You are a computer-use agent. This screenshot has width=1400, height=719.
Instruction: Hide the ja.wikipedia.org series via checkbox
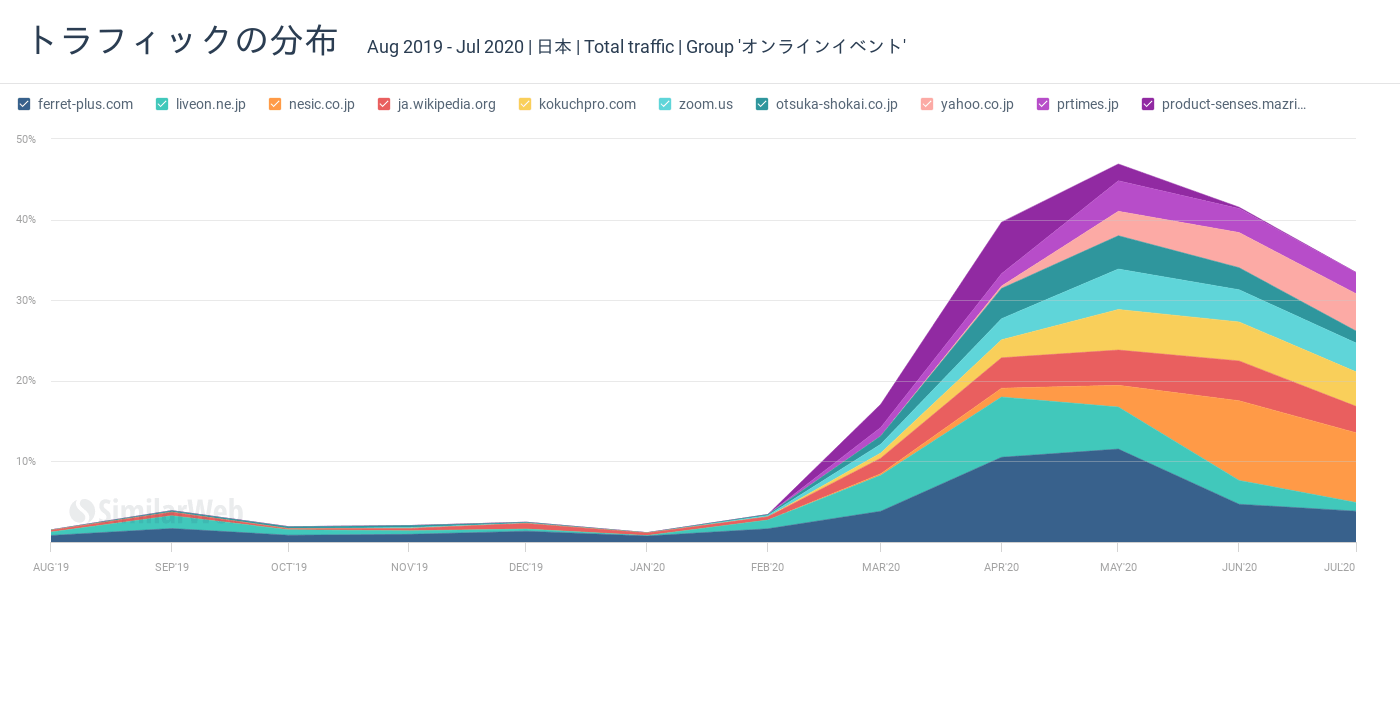point(384,104)
